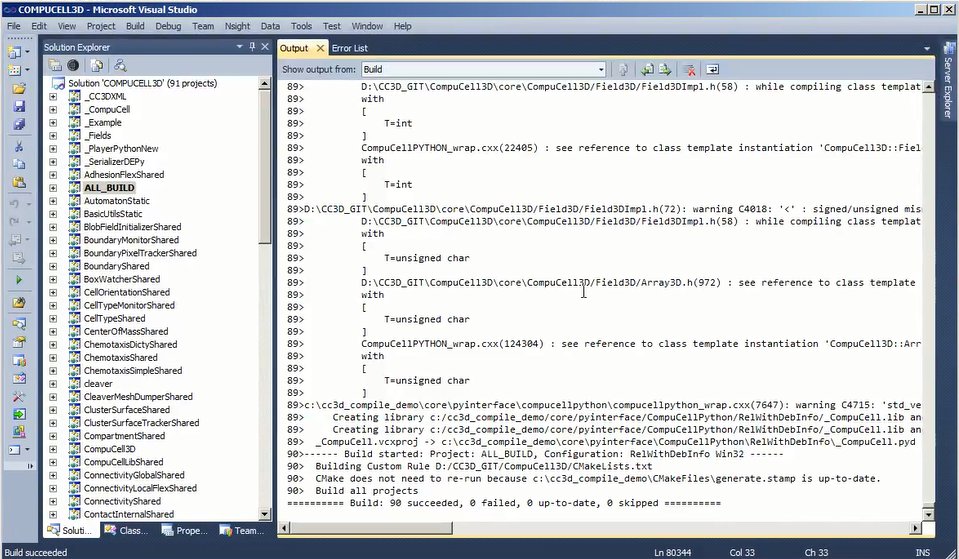Image resolution: width=959 pixels, height=559 pixels.
Task: Pin or auto-hide the Solution Explorer panel
Action: coord(252,47)
